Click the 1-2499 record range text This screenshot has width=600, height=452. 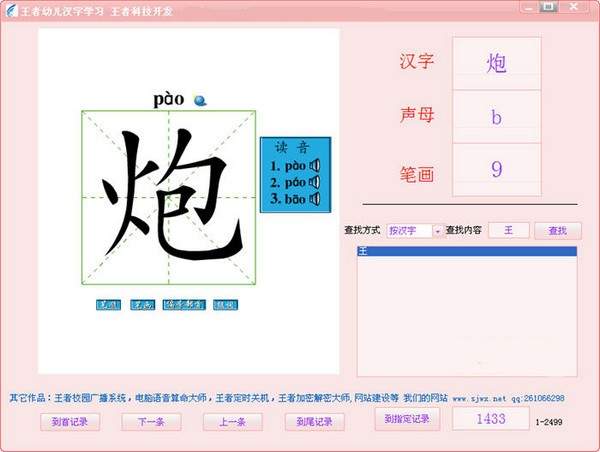[549, 422]
